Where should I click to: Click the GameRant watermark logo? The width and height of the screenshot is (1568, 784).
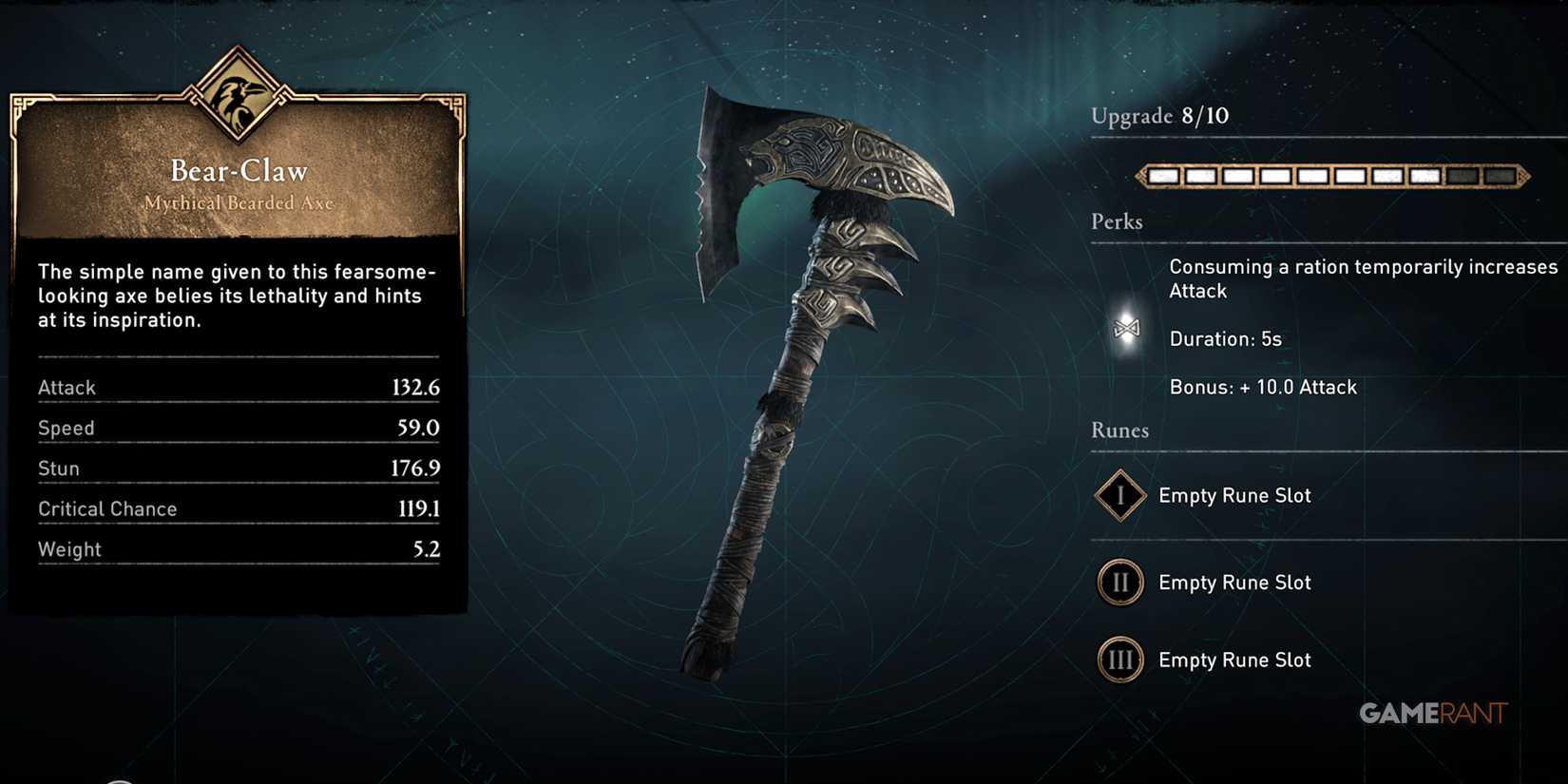pos(1433,714)
